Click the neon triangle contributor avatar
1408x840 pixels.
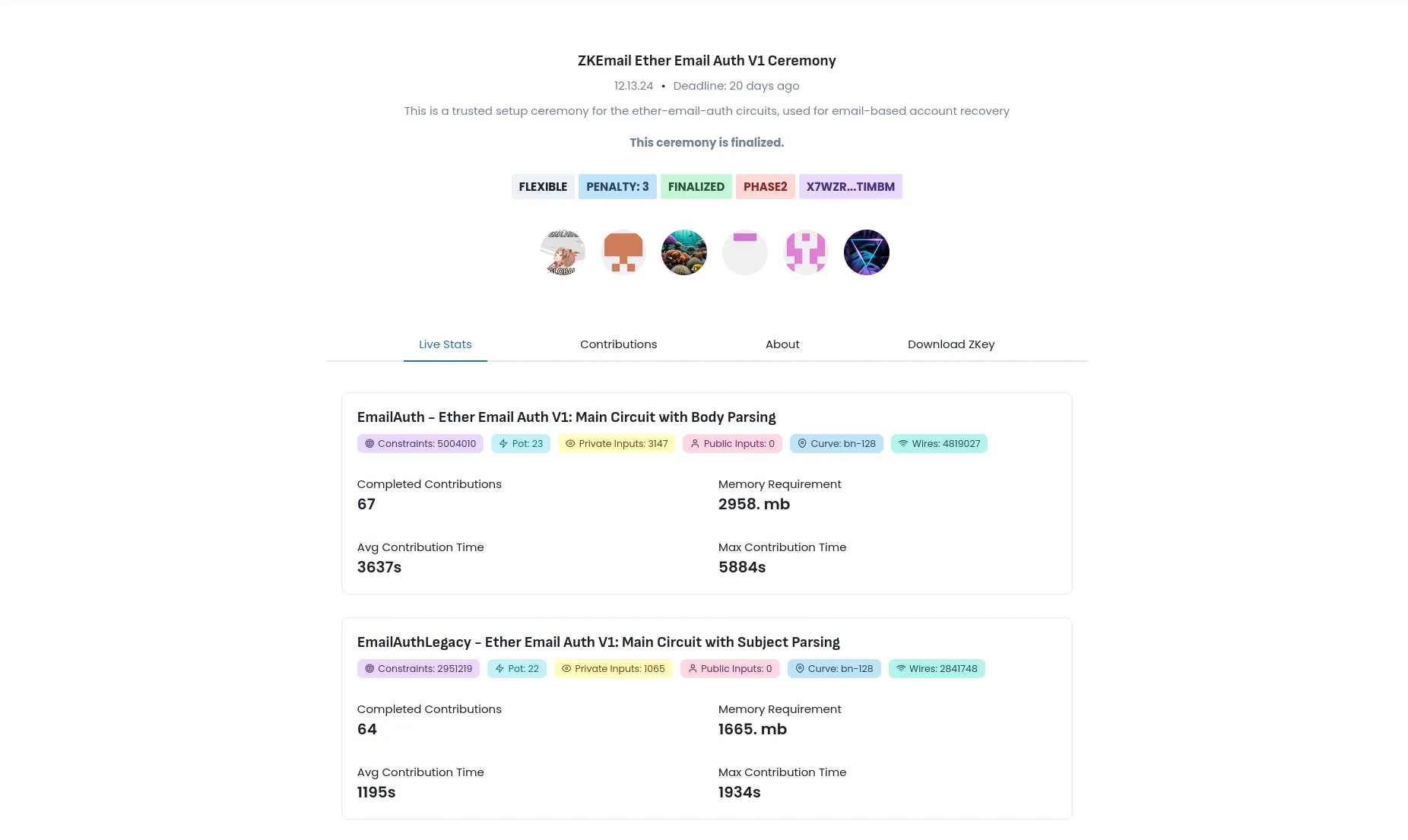click(x=867, y=252)
